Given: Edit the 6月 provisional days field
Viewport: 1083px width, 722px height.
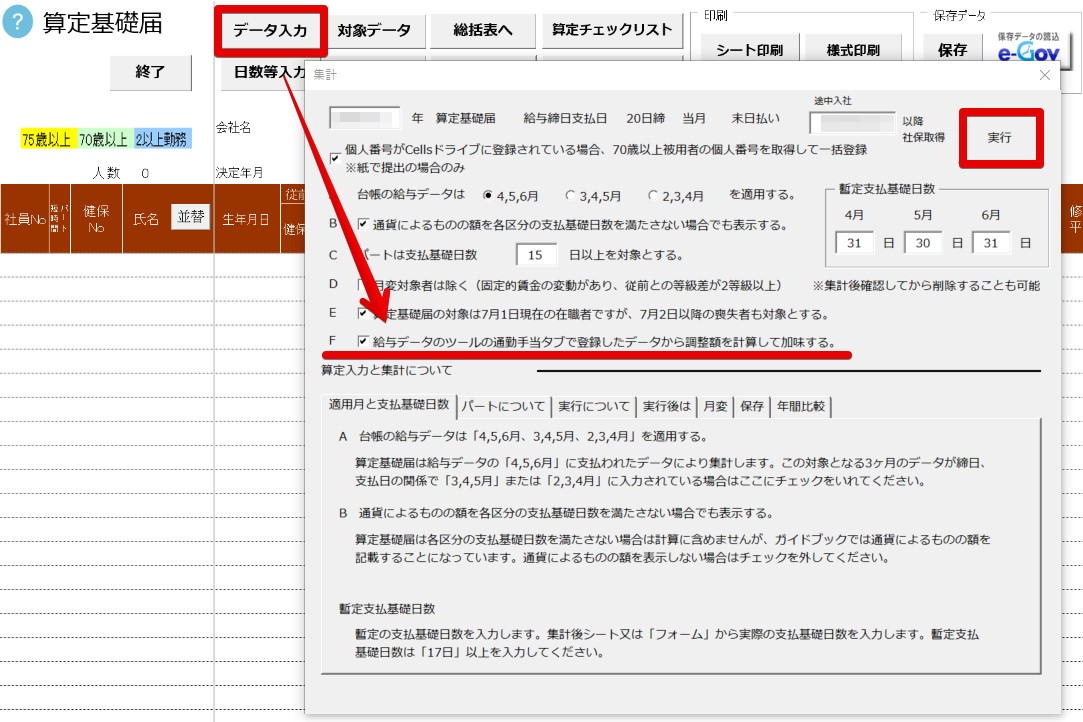Looking at the screenshot, I should pyautogui.click(x=991, y=243).
